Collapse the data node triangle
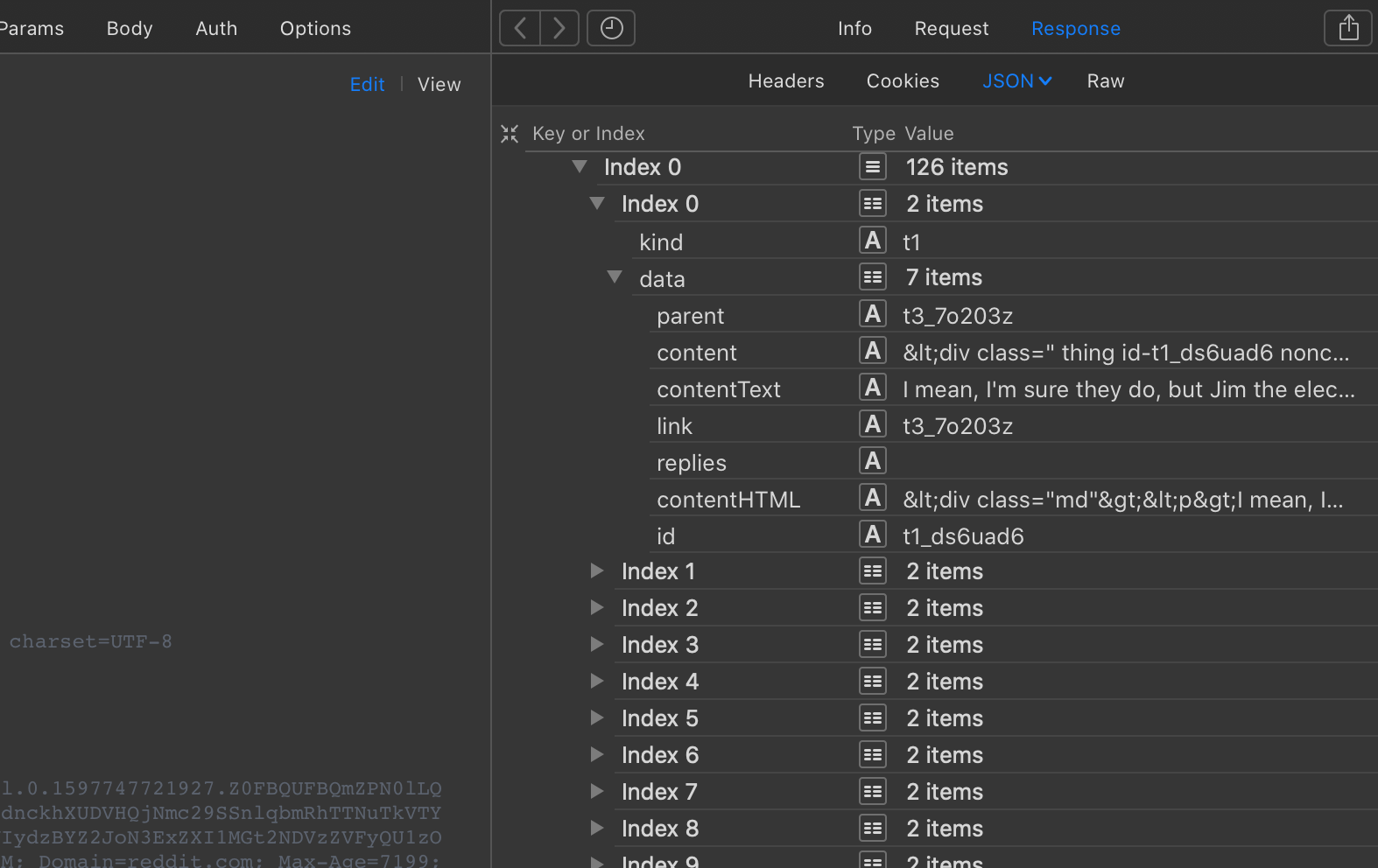 [615, 277]
